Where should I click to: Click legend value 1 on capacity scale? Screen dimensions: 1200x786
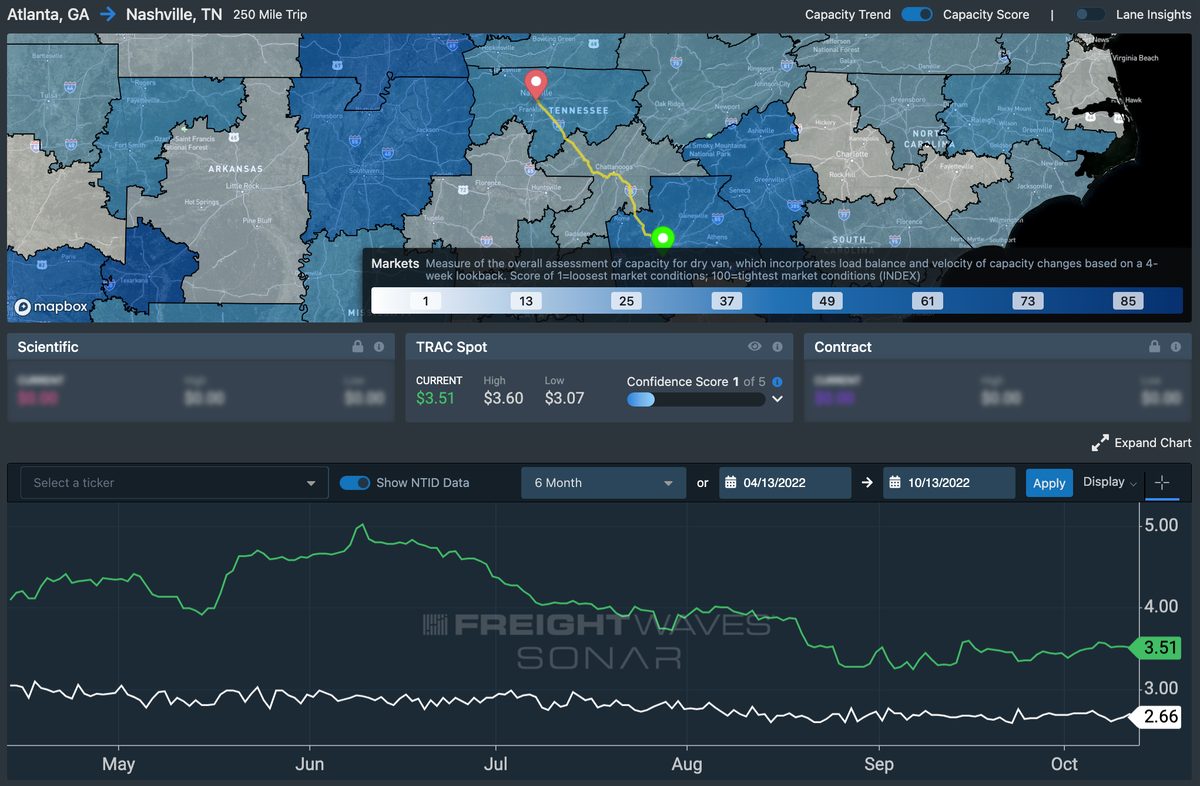pyautogui.click(x=425, y=301)
